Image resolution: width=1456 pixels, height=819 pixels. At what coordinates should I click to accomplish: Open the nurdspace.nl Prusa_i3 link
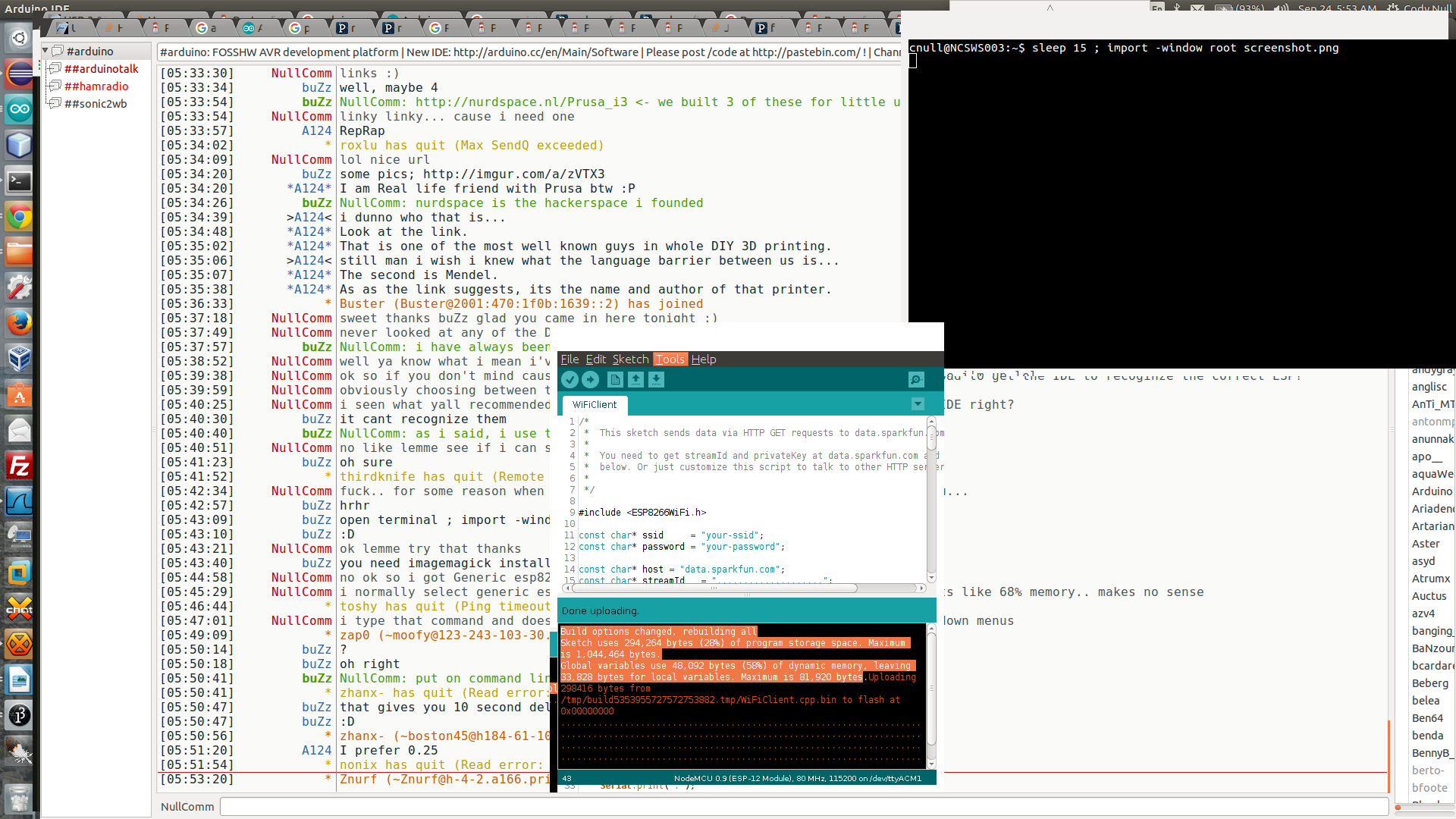click(521, 102)
